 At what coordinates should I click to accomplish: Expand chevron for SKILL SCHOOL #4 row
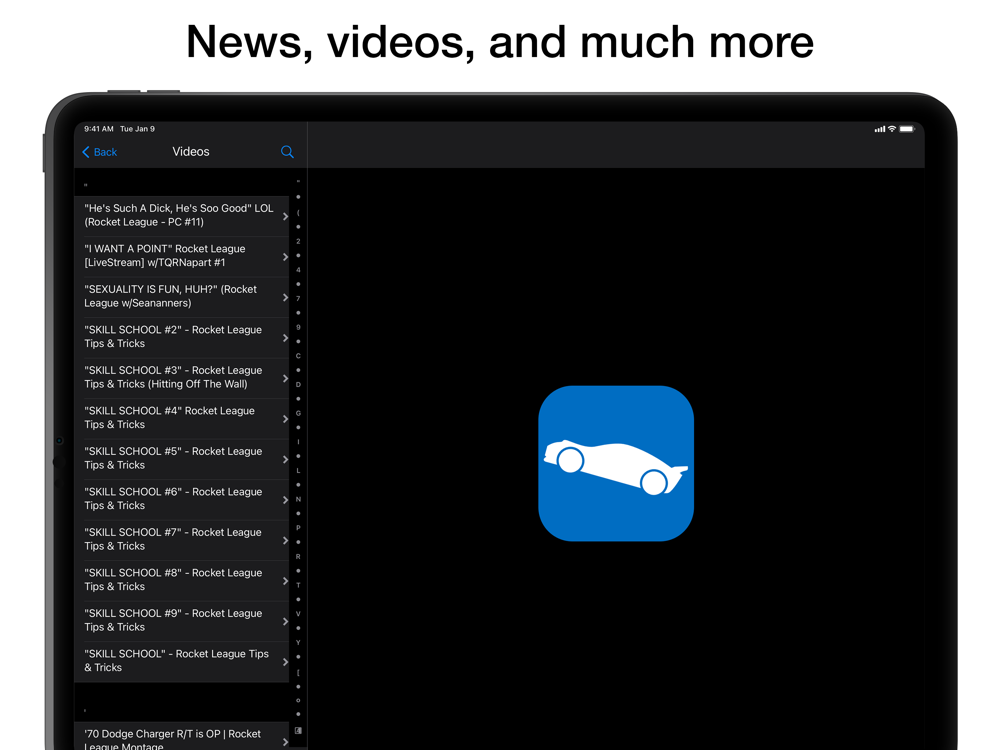pos(285,419)
